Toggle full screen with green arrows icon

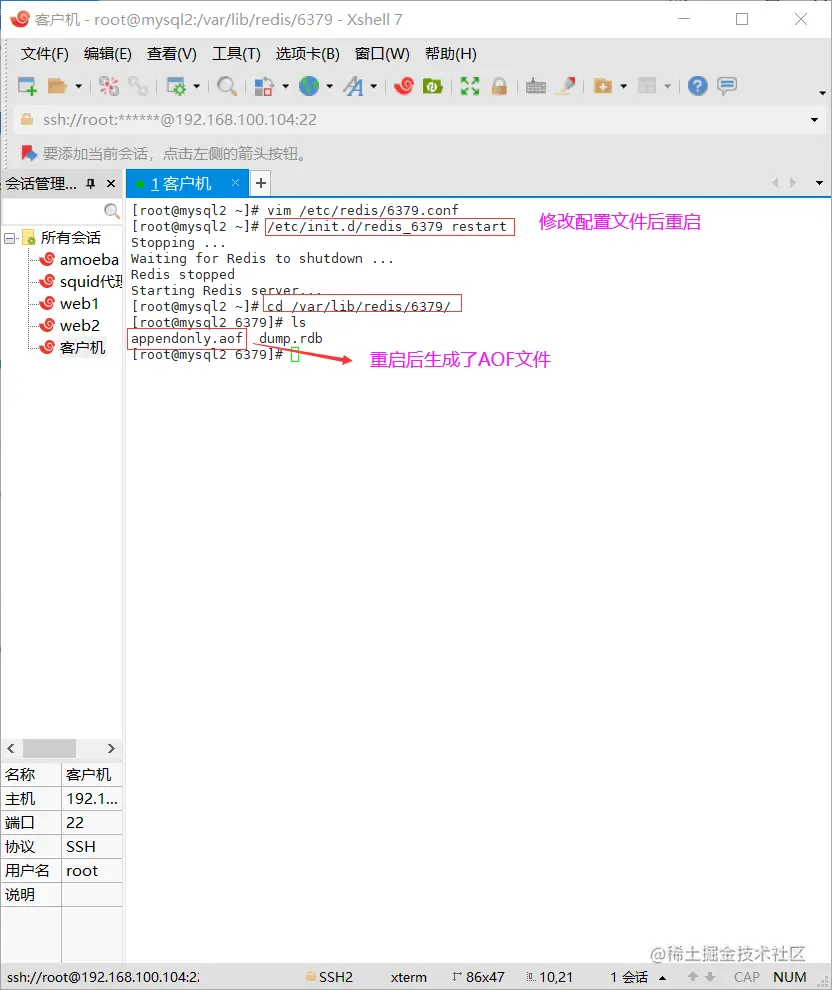(x=470, y=86)
